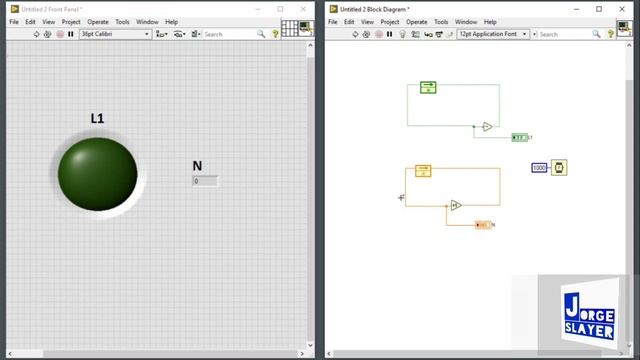Open Project menu in Front Panel
The width and height of the screenshot is (640, 360).
[71, 22]
